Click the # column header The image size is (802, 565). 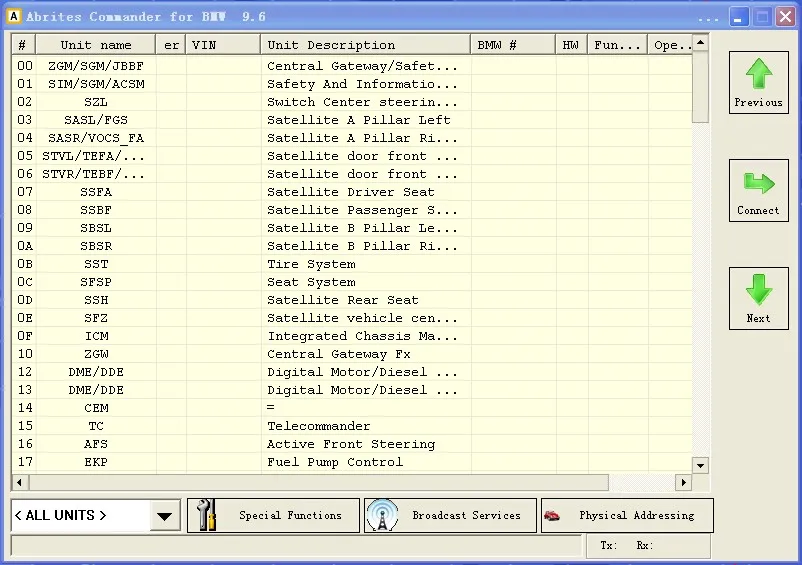point(24,45)
